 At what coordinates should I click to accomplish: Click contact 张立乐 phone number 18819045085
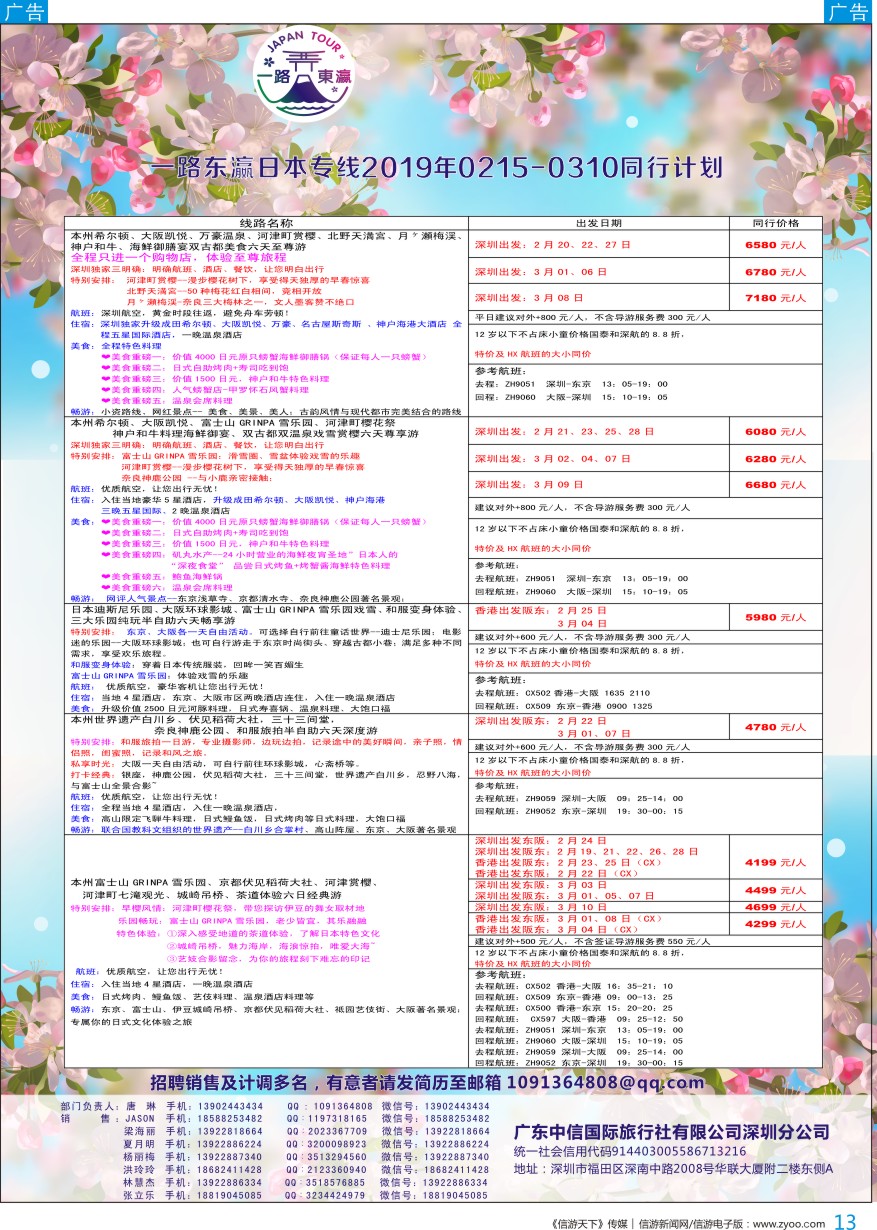click(x=230, y=1193)
